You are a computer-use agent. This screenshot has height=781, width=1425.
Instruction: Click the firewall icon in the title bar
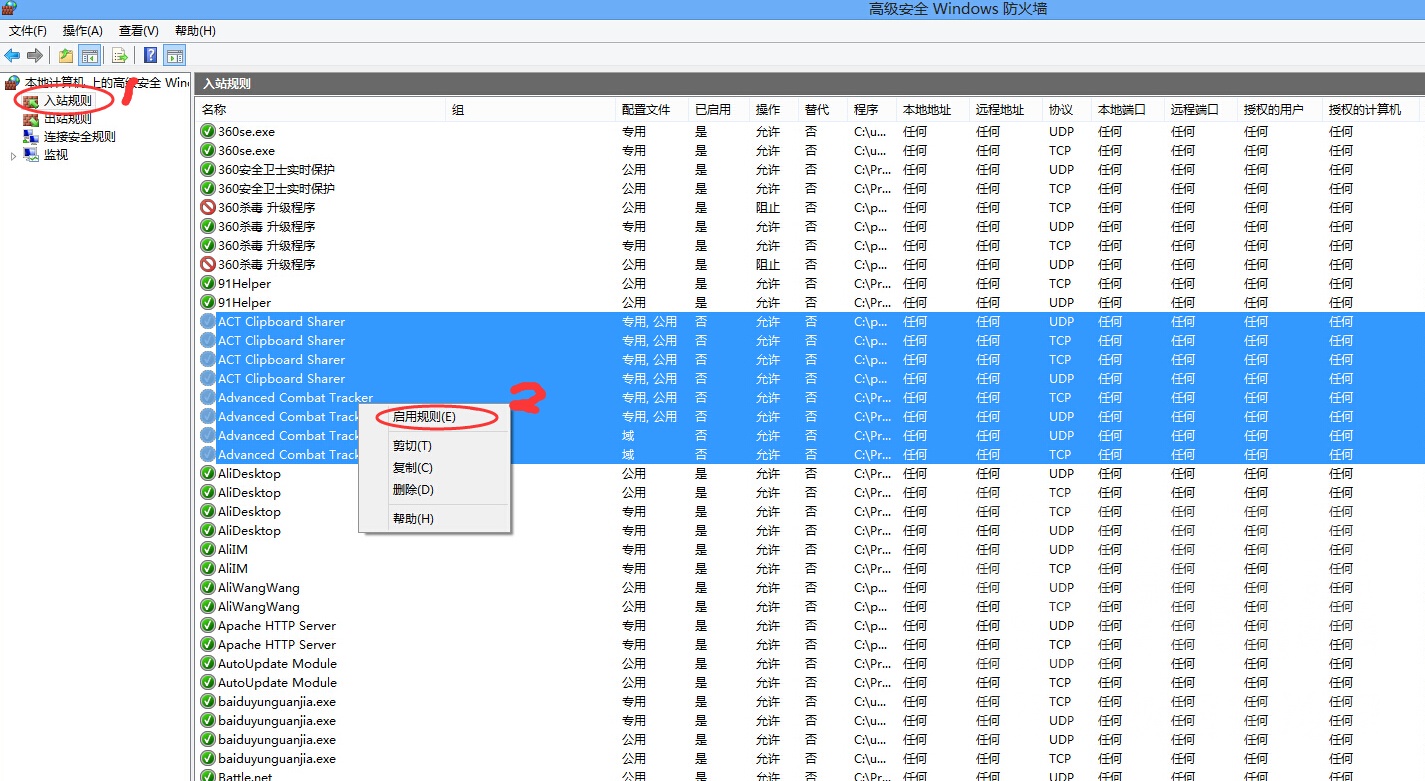point(9,8)
